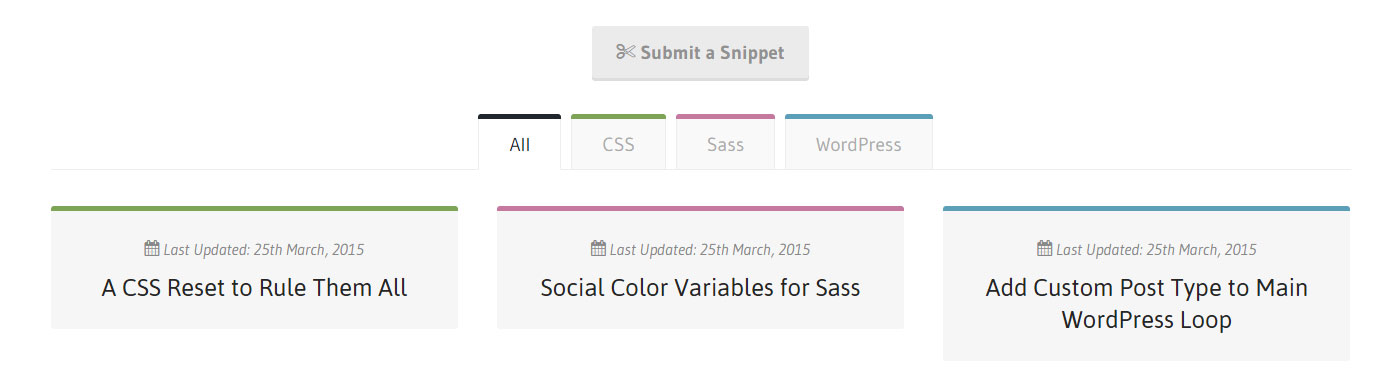The image size is (1399, 388).
Task: Click calendar icon on CSS Reset card
Action: 152,248
